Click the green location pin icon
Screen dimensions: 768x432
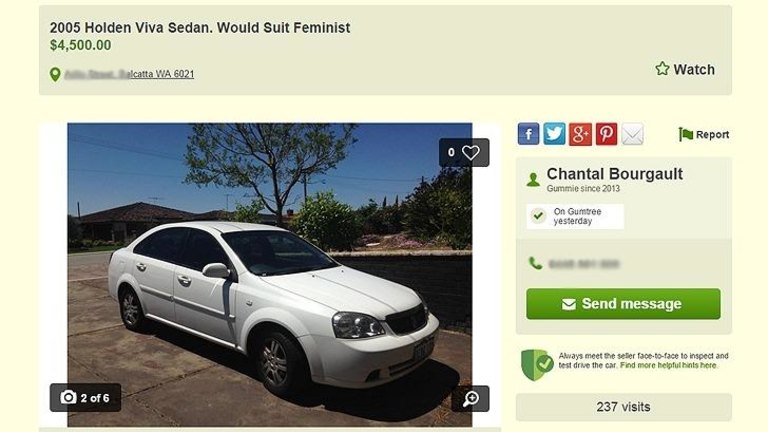tap(55, 74)
